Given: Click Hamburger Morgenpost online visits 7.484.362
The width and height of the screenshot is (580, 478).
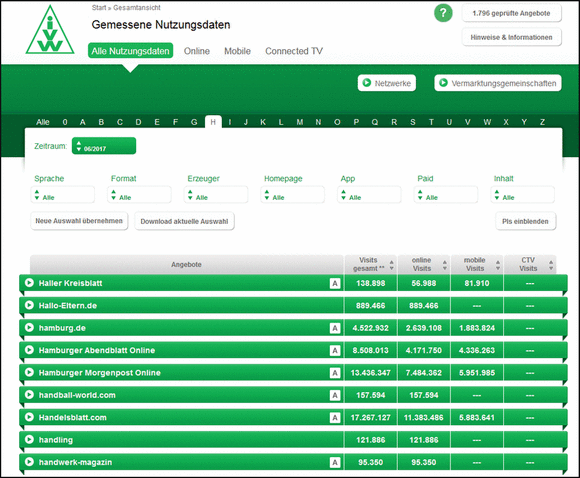Looking at the screenshot, I should pos(424,373).
